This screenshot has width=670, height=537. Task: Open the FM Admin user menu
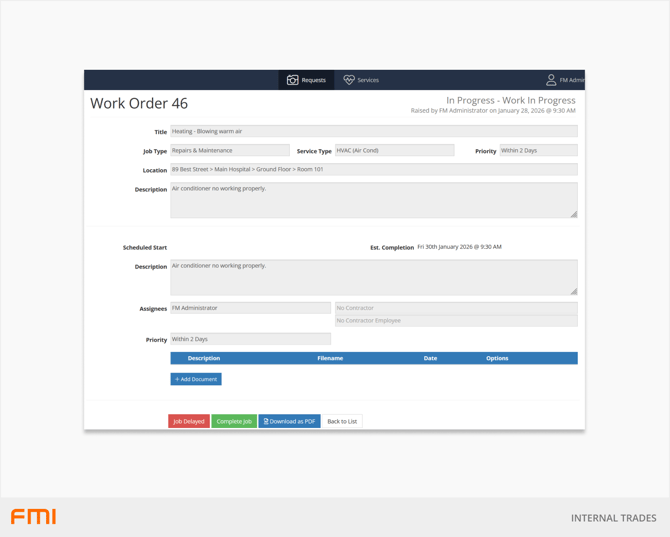click(565, 80)
